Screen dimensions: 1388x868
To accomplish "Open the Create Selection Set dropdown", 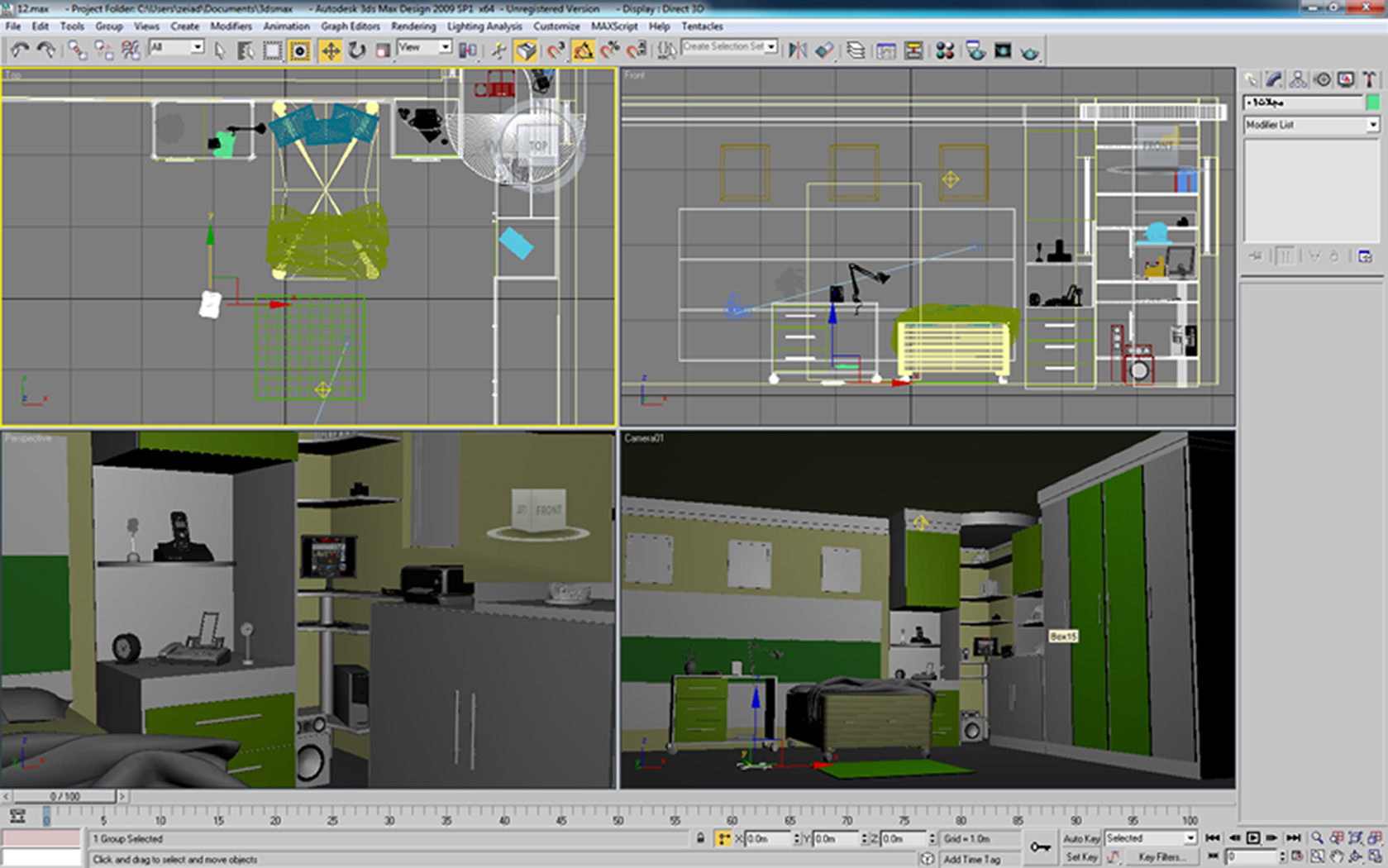I will 730,47.
